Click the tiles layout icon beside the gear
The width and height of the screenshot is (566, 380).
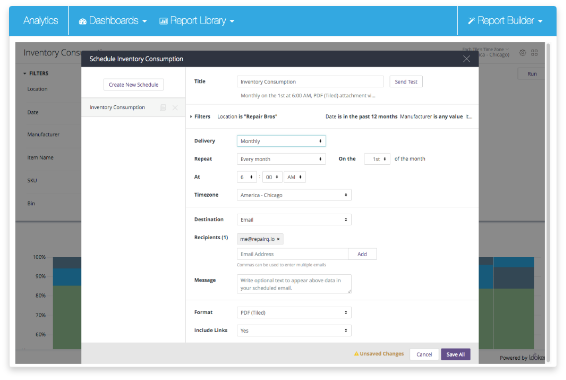click(535, 53)
